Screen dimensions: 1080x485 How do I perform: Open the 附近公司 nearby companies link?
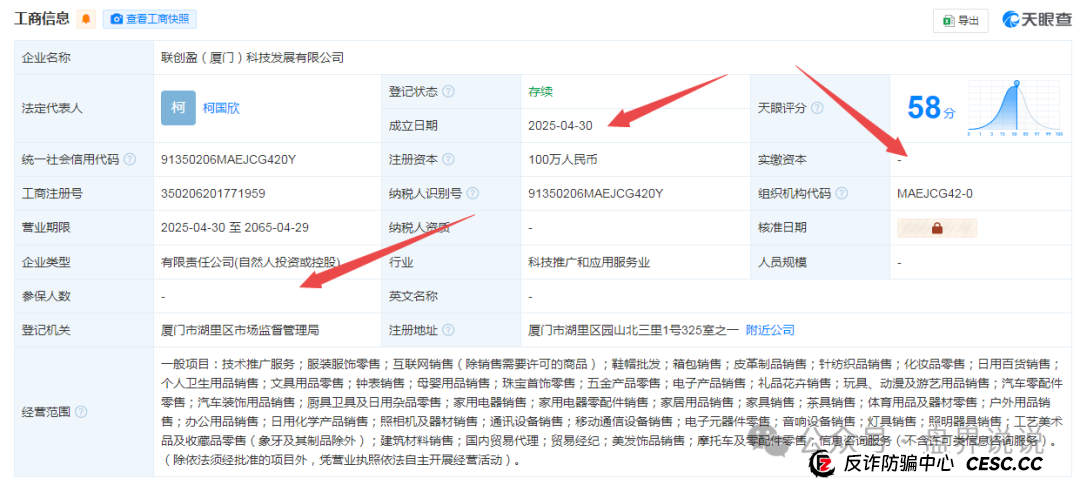[770, 330]
